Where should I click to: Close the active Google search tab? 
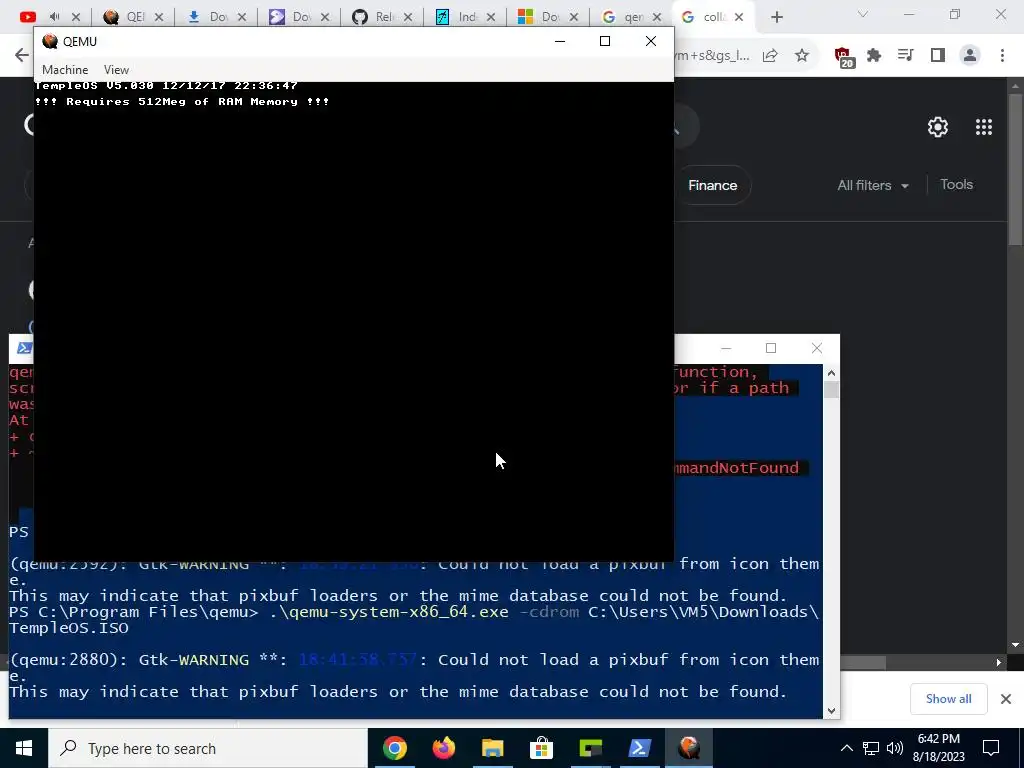point(739,17)
